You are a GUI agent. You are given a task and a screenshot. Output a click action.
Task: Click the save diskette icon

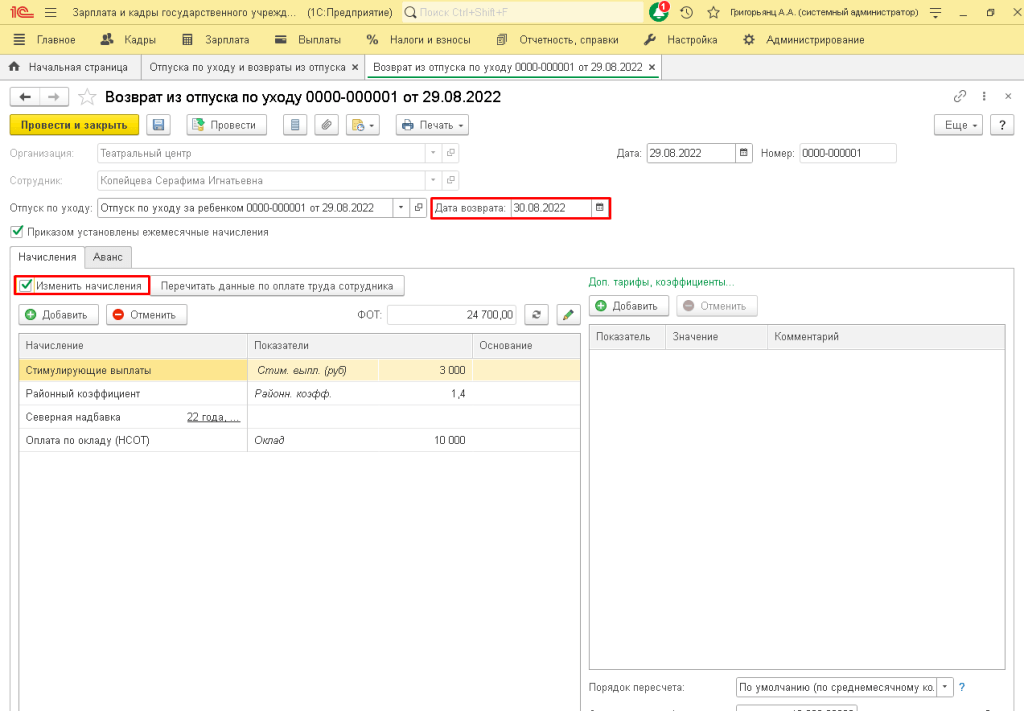[x=157, y=125]
